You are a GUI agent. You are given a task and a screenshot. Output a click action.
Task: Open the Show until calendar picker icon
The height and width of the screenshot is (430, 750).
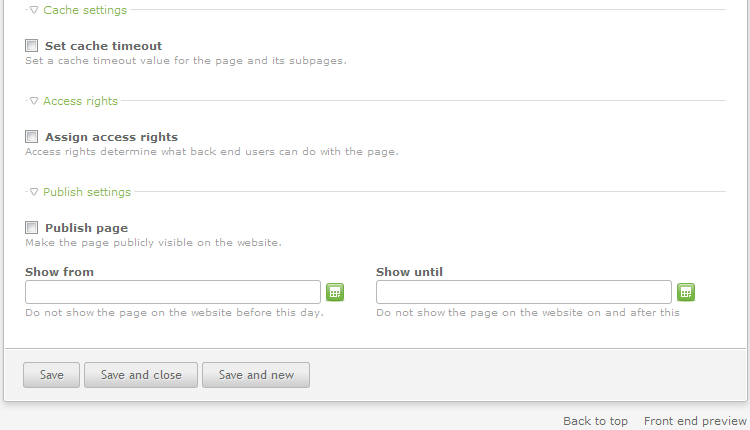coord(686,292)
